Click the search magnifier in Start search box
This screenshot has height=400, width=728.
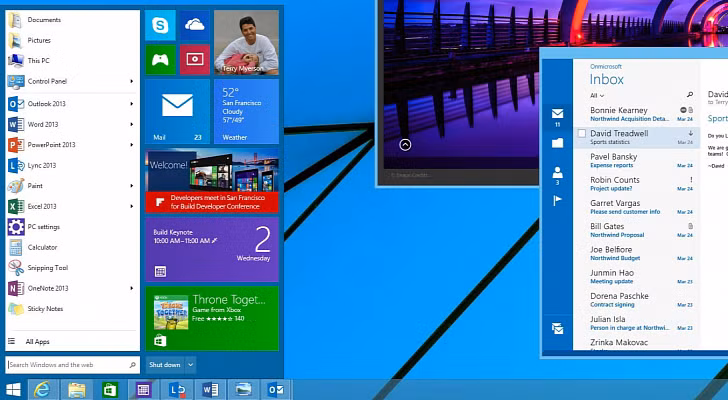(132, 365)
